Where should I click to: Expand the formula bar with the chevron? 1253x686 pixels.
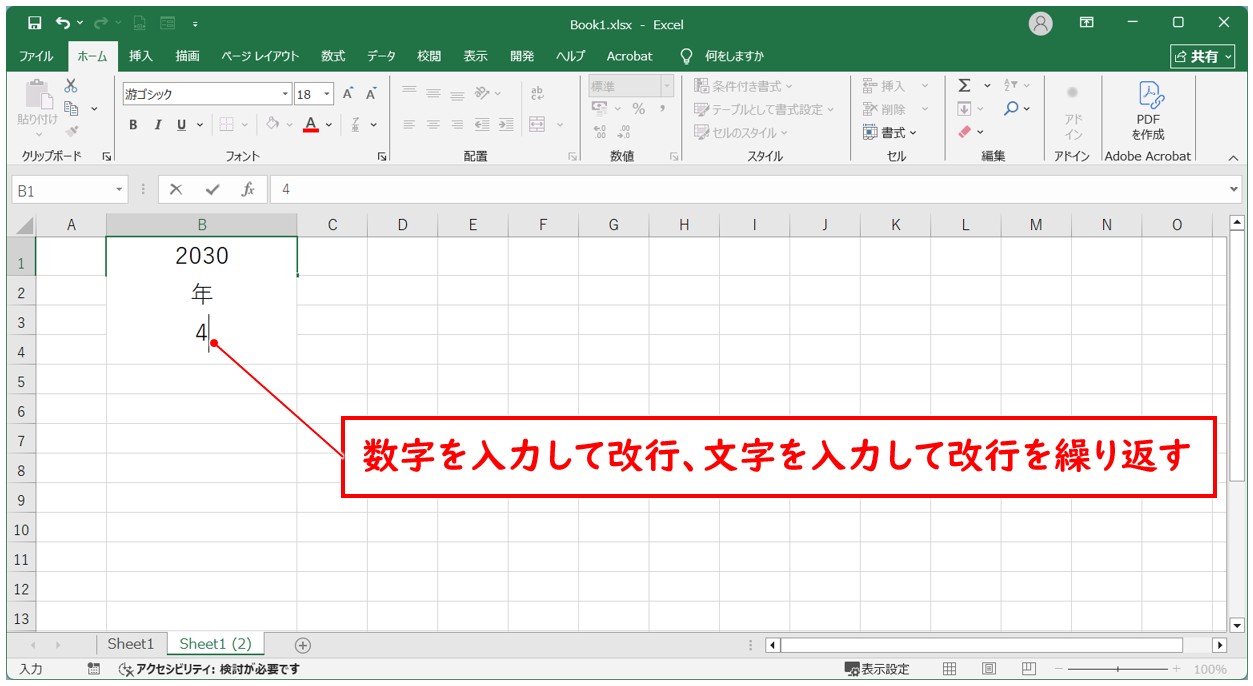pos(1234,189)
